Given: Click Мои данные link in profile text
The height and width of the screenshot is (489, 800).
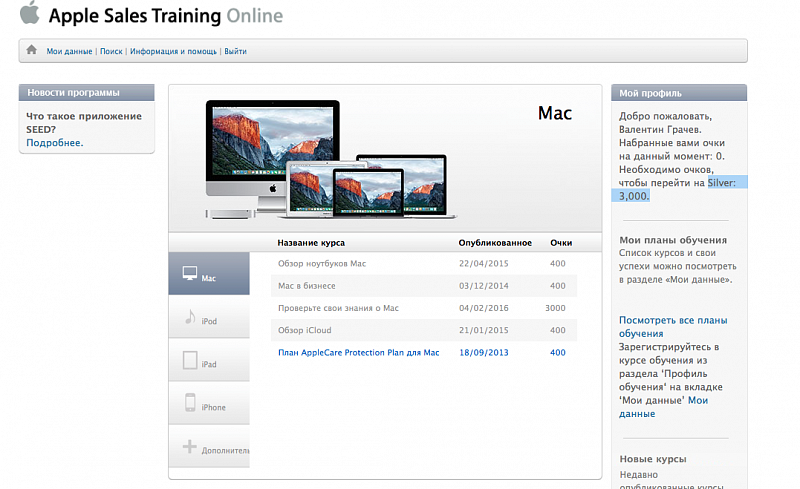Looking at the screenshot, I should click(x=663, y=407).
